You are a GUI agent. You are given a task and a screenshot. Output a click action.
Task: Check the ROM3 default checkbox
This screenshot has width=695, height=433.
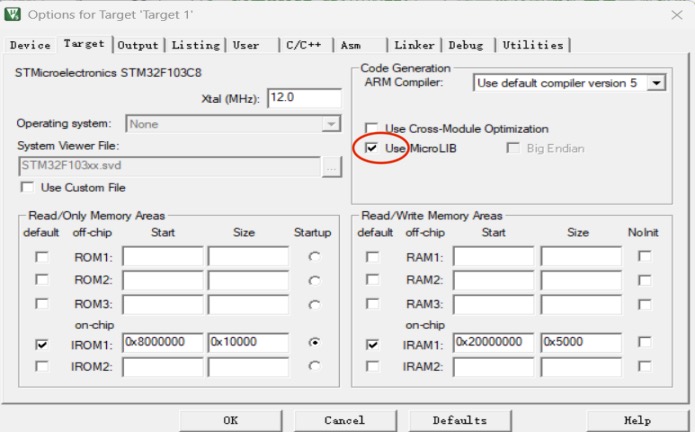[x=42, y=304]
